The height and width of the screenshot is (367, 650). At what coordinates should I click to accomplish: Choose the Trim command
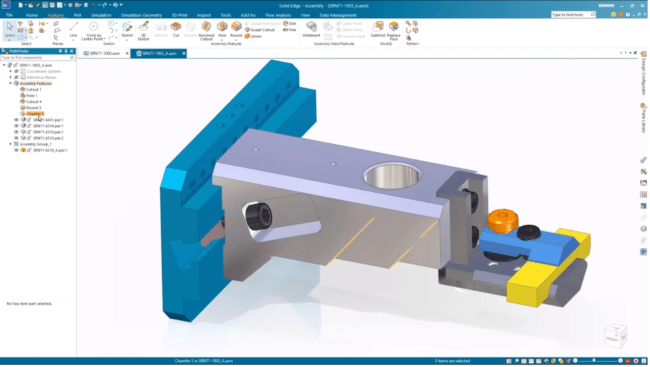point(290,30)
